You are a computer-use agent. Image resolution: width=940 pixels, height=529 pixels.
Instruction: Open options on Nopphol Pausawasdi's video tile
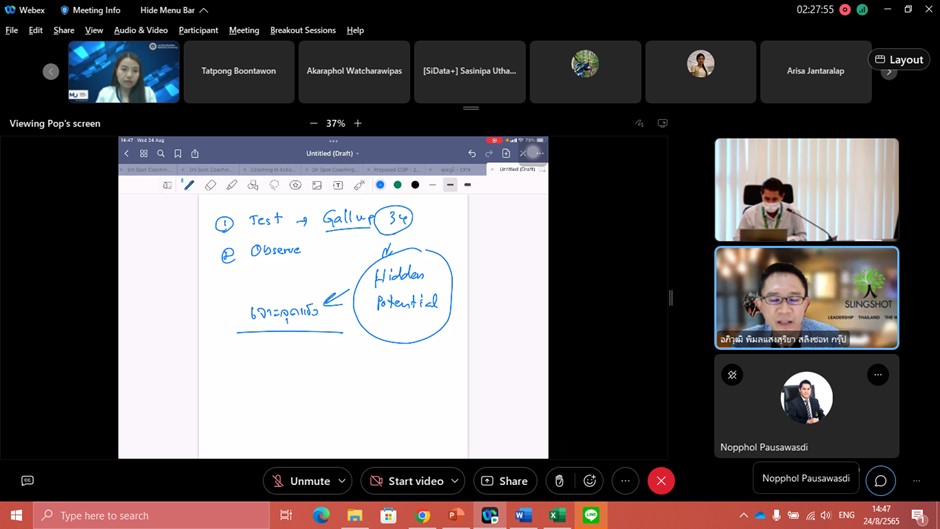click(x=878, y=375)
